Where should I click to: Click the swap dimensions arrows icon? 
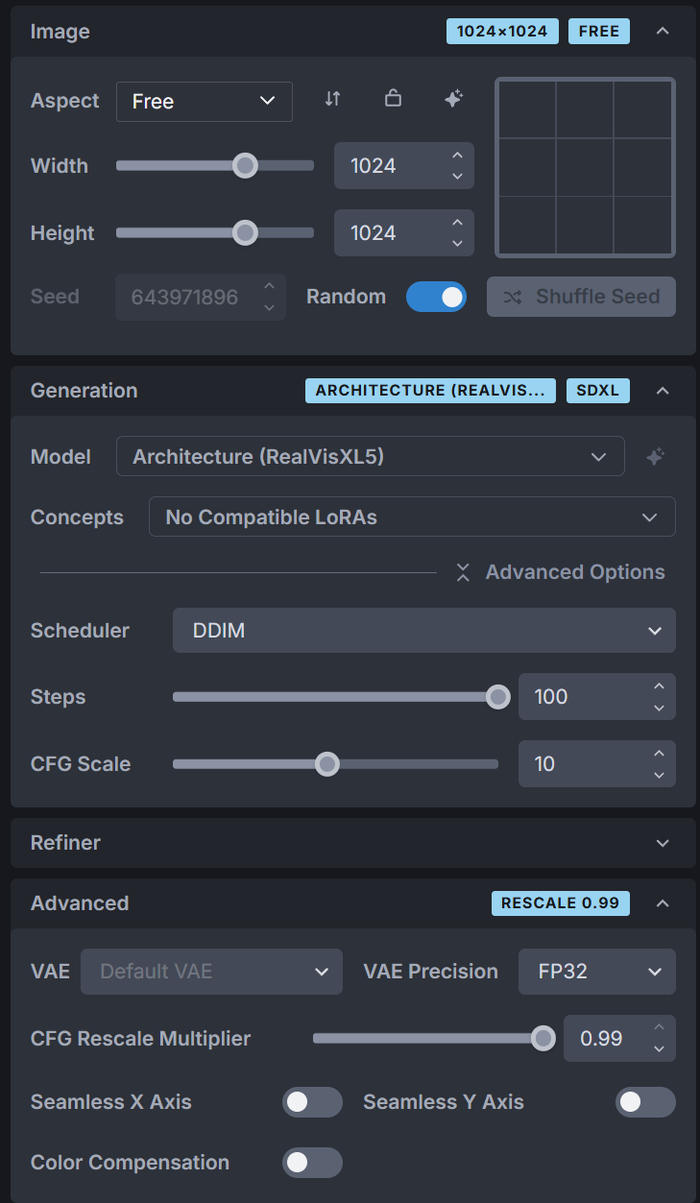tap(333, 99)
